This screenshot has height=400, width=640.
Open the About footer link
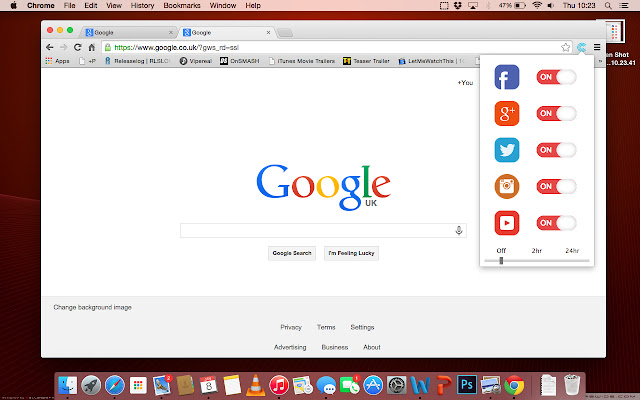[x=372, y=347]
